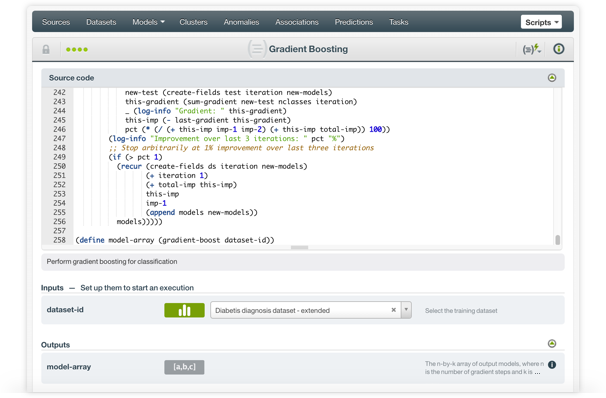Click the info icon in title bar
This screenshot has height=398, width=606.
click(558, 49)
